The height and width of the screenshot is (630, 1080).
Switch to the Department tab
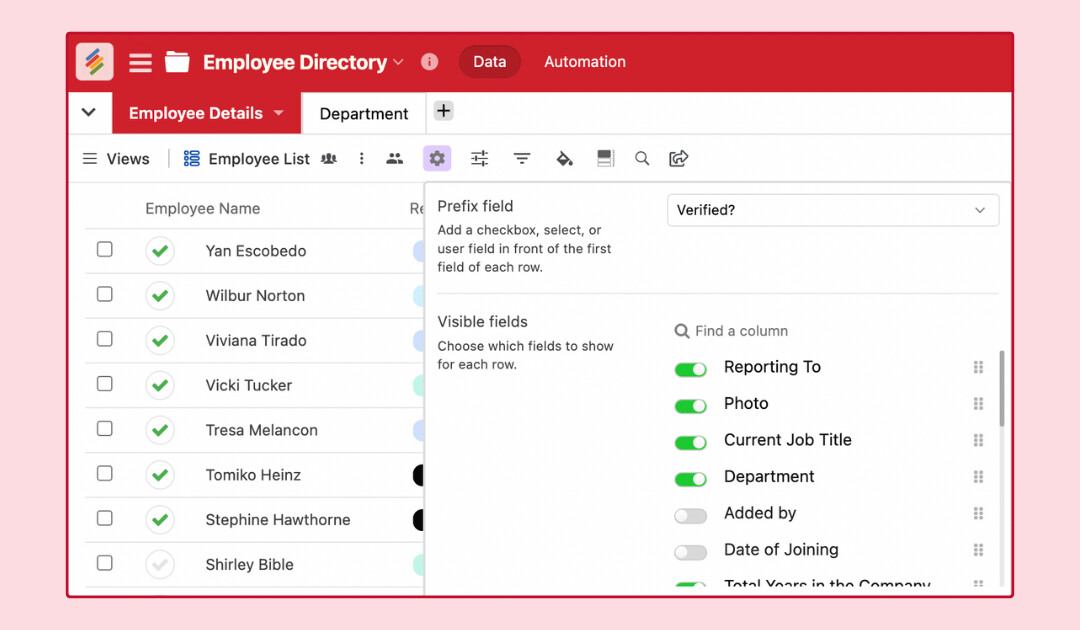pyautogui.click(x=364, y=114)
